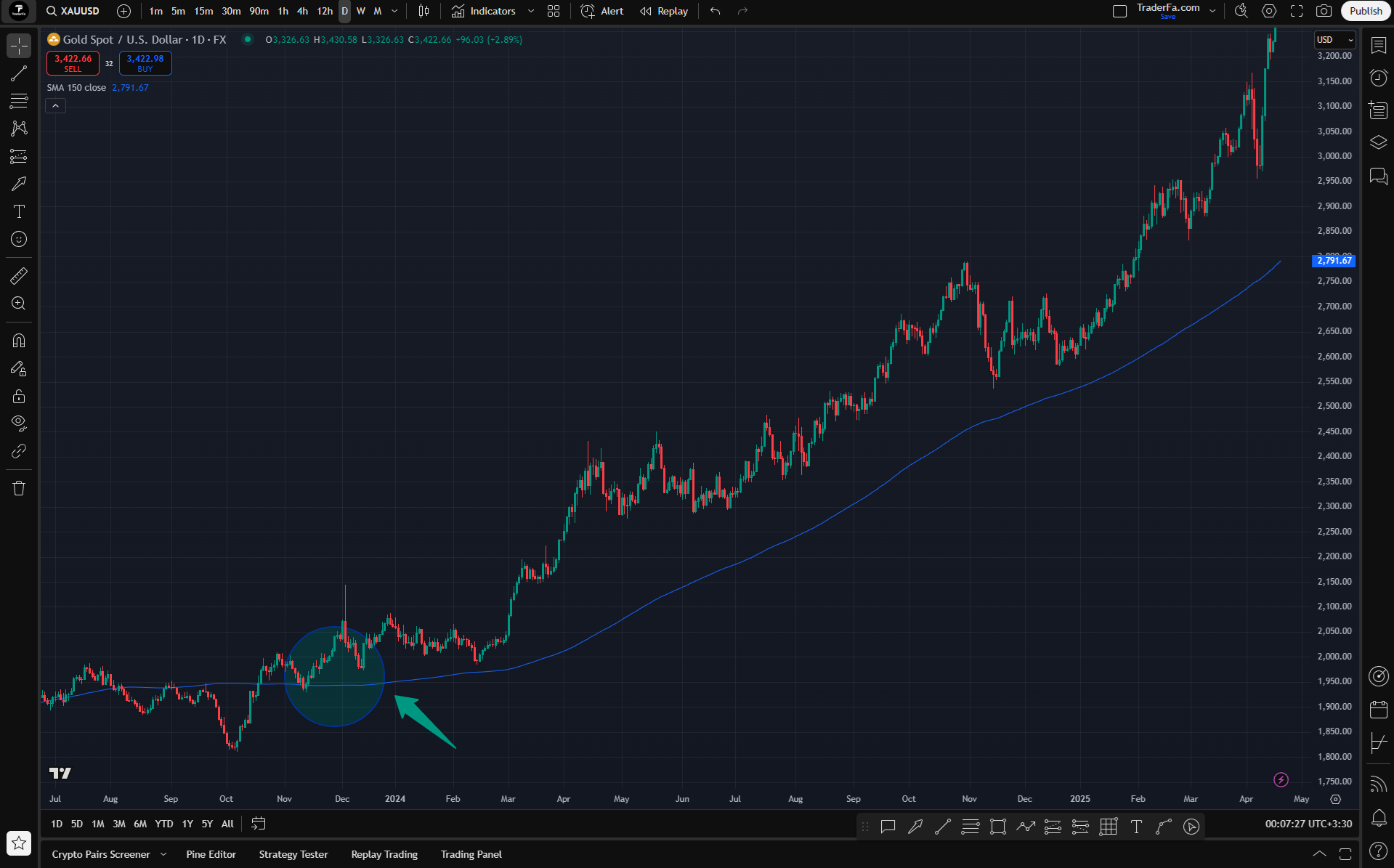The height and width of the screenshot is (868, 1394).
Task: Collapse the bottom panel chevron
Action: [1319, 854]
